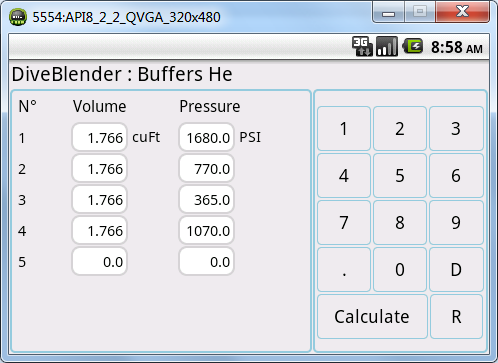498x363 pixels.
Task: Select buffer 1 pressure field 1680.0
Action: point(207,137)
